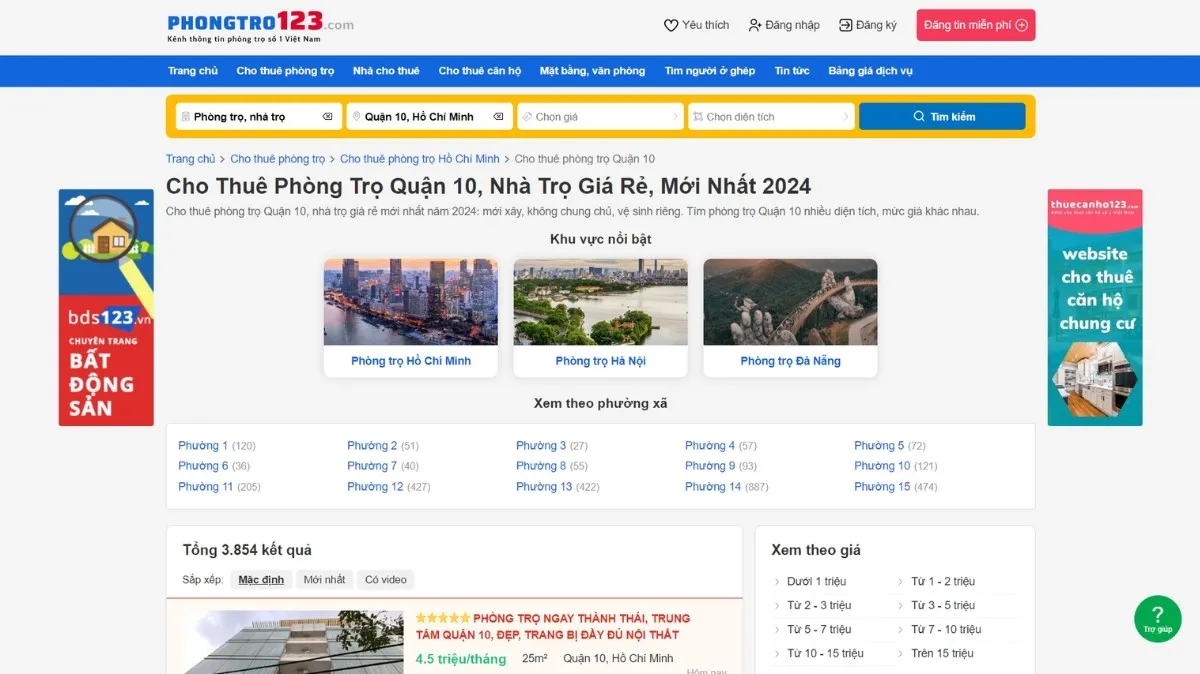Open favorites via the Yêu thích heart icon
The height and width of the screenshot is (674, 1200).
tap(670, 24)
